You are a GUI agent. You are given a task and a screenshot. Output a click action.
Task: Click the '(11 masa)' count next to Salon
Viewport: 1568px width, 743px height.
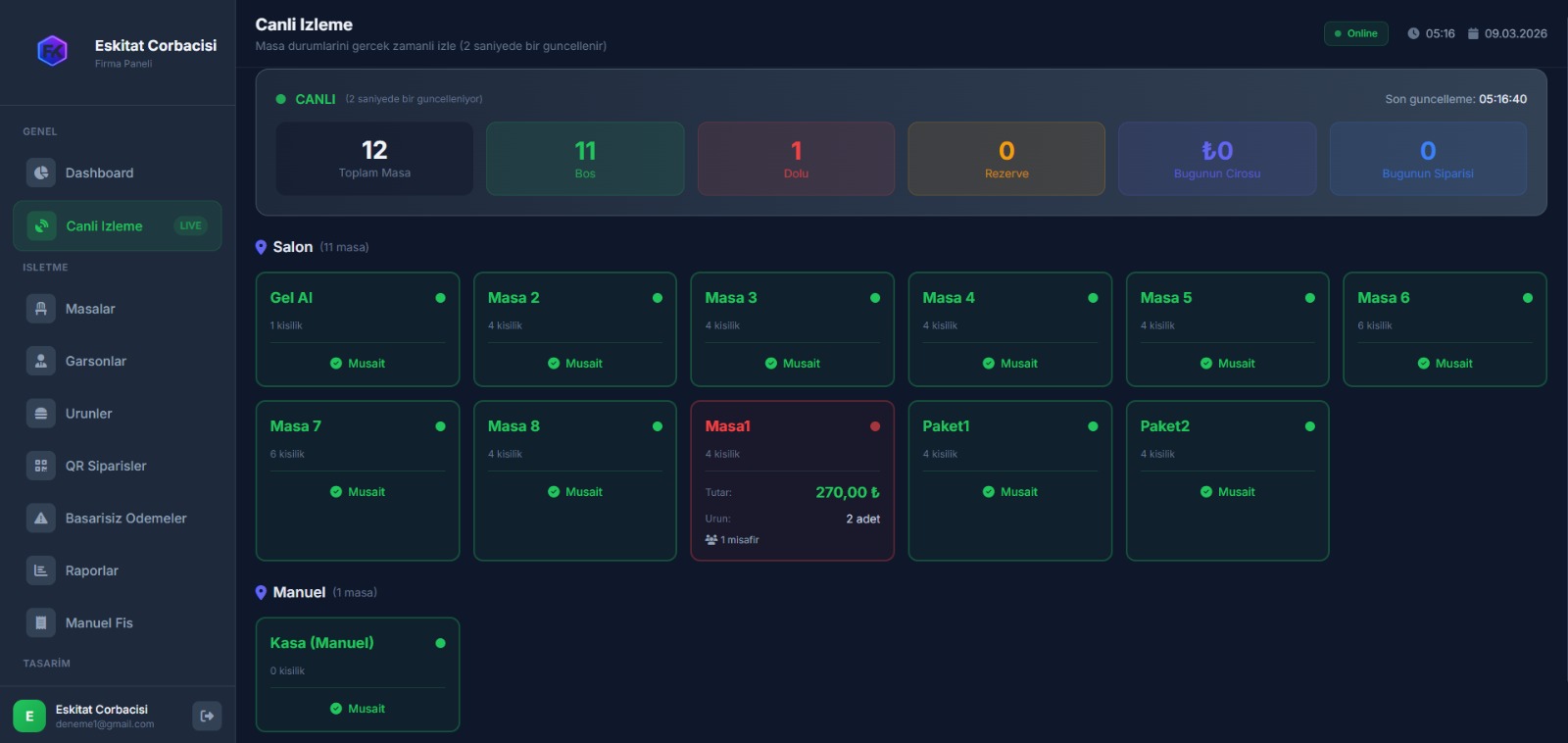(344, 247)
